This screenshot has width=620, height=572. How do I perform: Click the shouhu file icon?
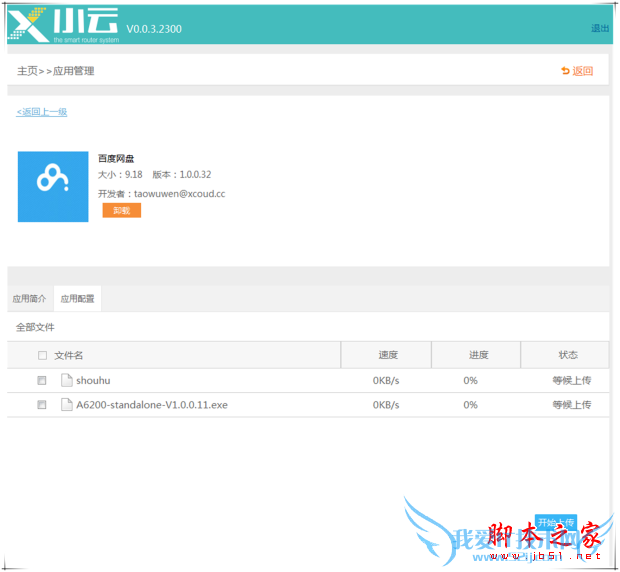tap(67, 380)
